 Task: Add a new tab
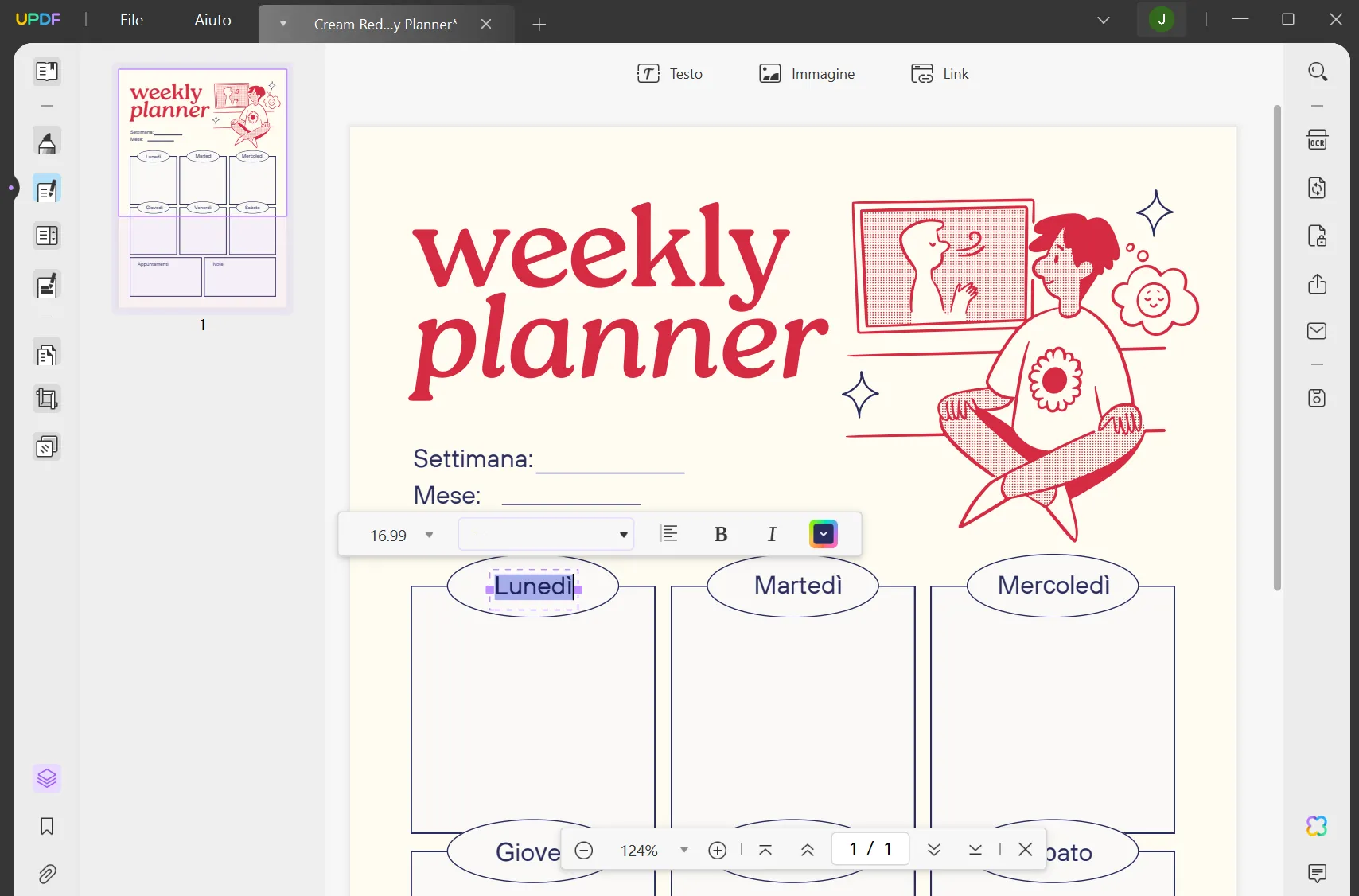539,24
